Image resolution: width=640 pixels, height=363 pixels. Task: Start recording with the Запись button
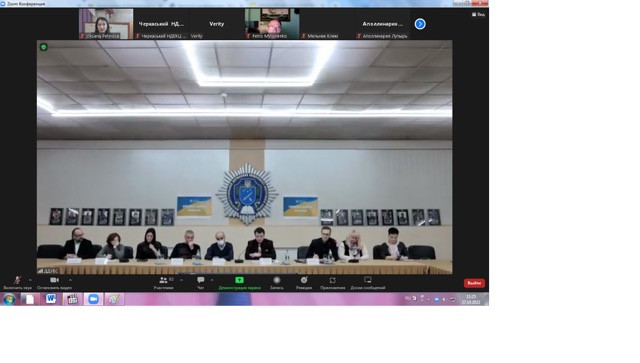277,283
